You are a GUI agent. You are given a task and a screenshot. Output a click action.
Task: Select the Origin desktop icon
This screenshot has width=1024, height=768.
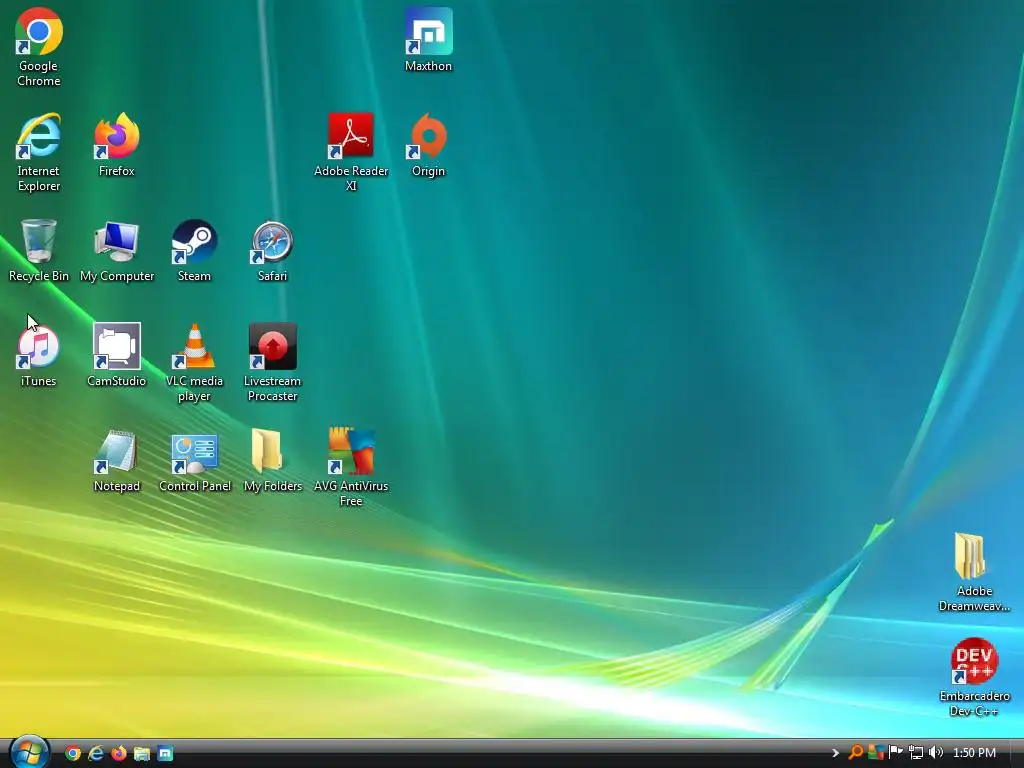428,145
